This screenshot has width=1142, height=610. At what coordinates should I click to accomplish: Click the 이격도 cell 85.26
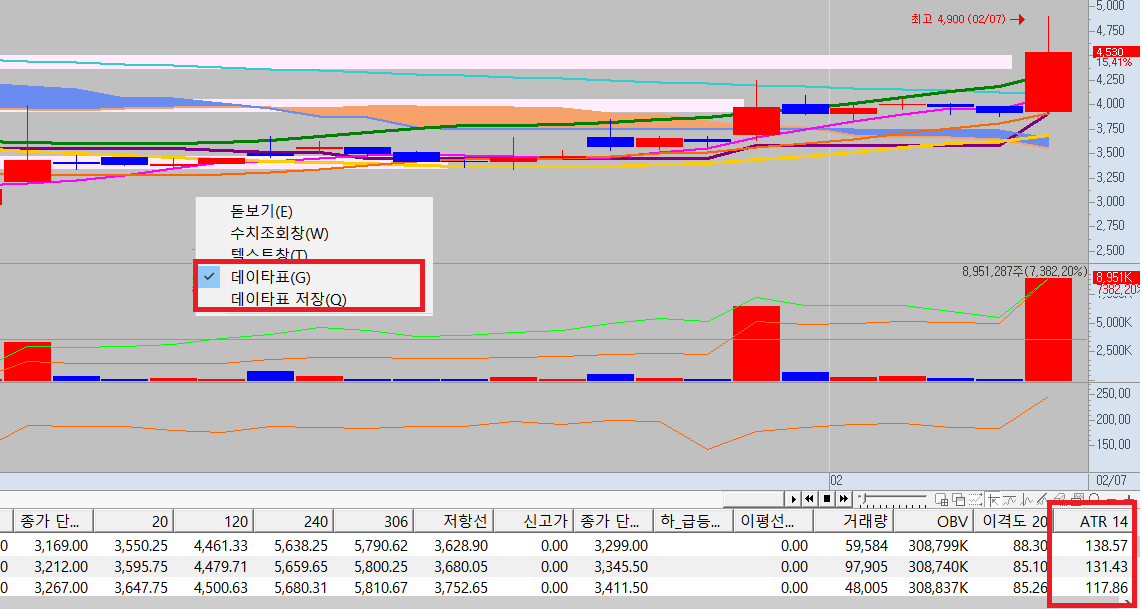coord(1033,587)
